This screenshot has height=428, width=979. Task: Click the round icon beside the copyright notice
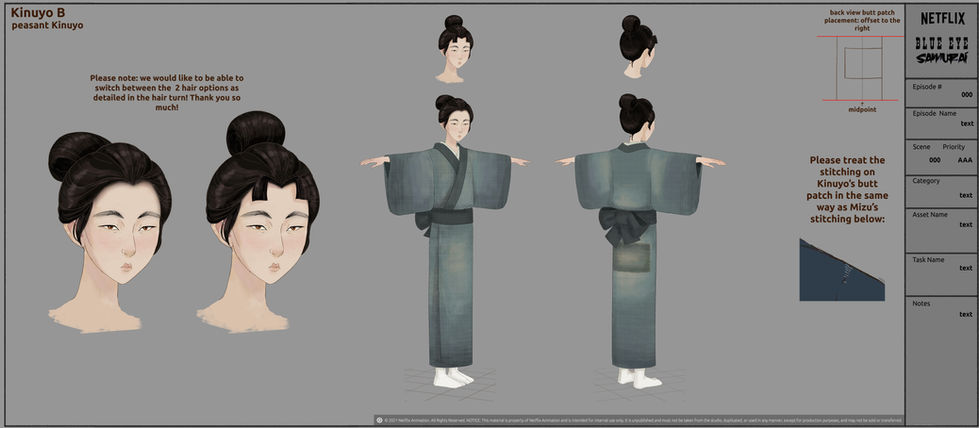[x=379, y=420]
